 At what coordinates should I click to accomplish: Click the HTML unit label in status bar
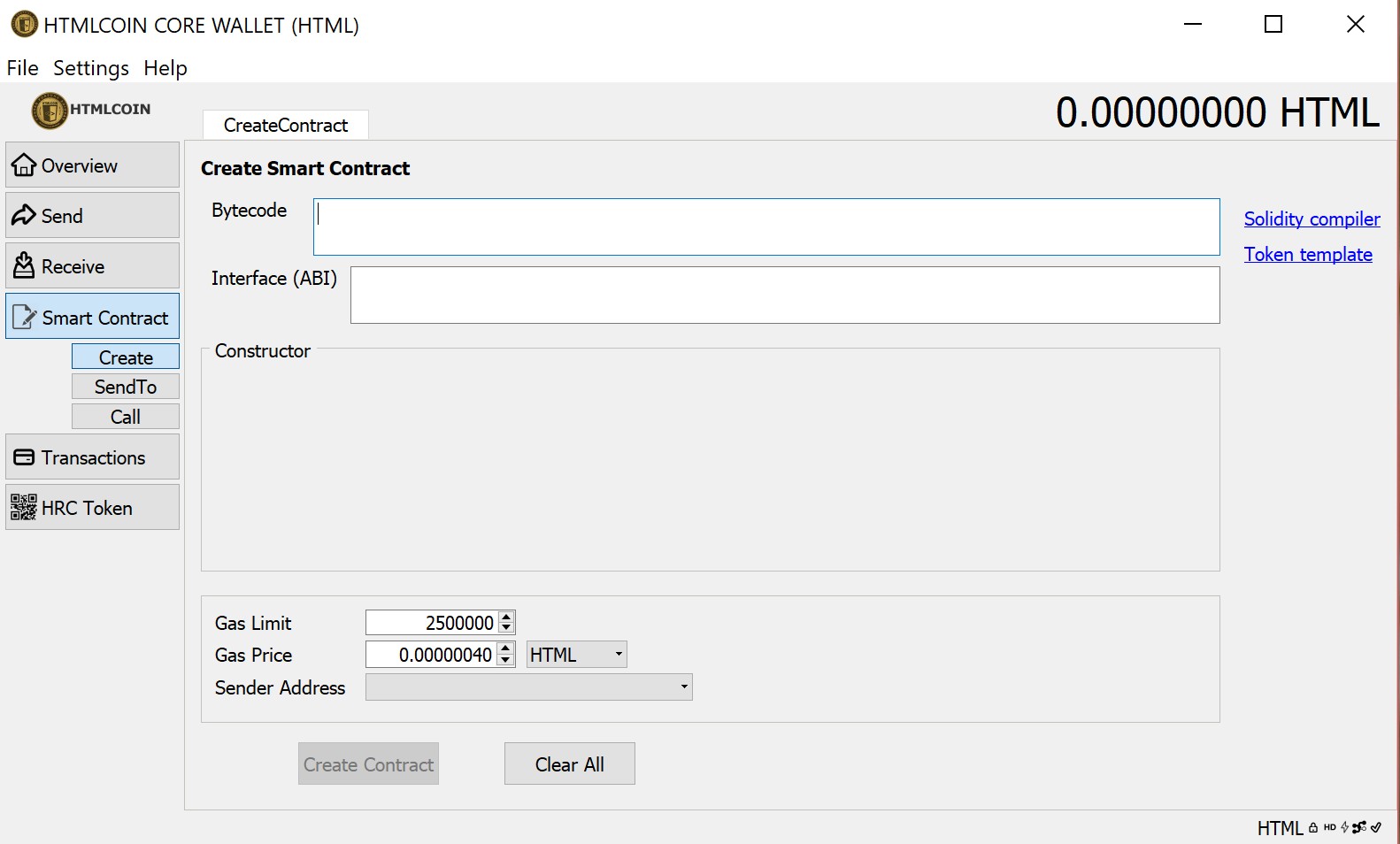(1280, 828)
